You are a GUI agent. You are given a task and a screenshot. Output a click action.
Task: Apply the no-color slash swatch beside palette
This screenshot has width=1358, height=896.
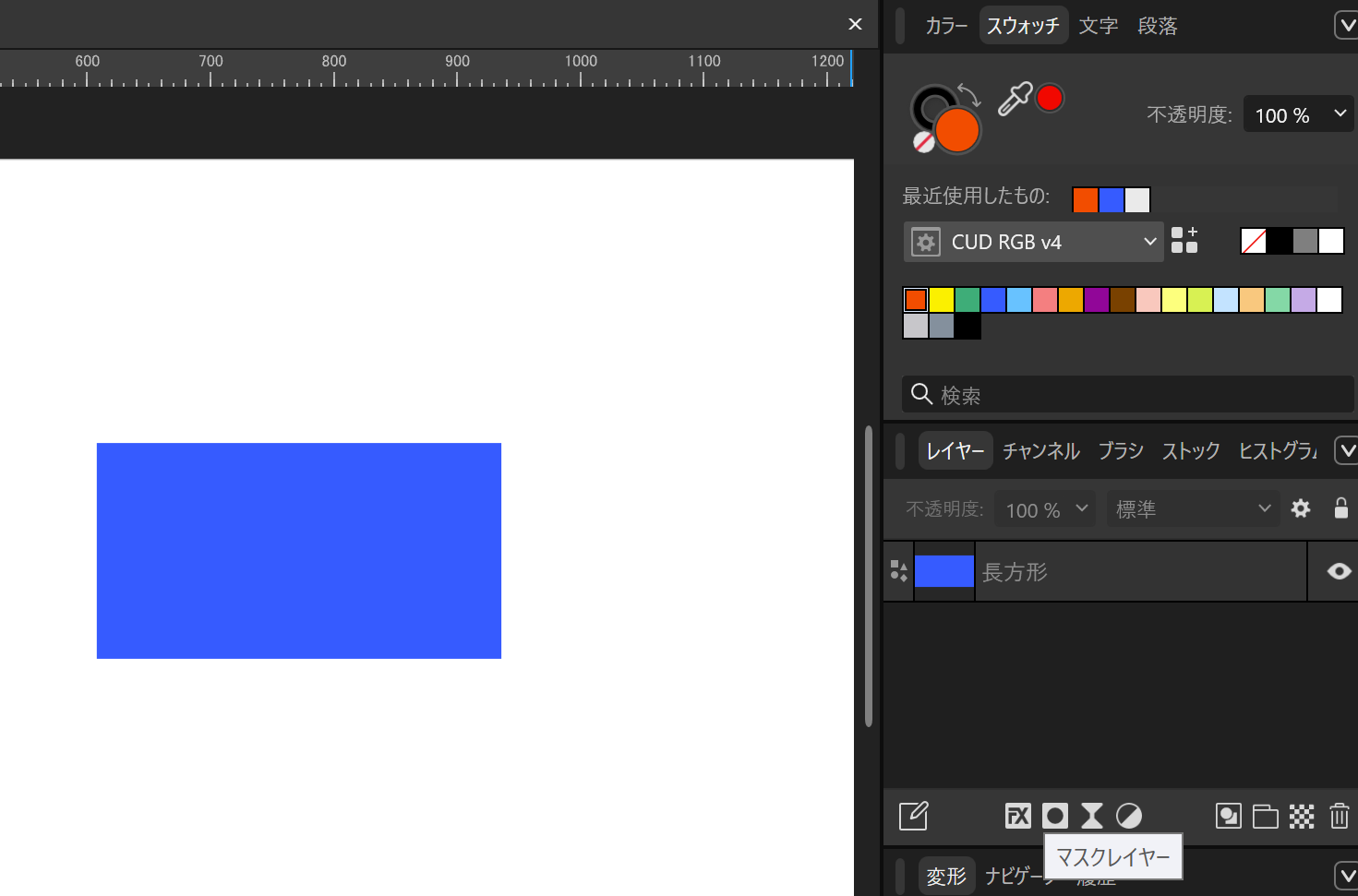(x=1254, y=241)
